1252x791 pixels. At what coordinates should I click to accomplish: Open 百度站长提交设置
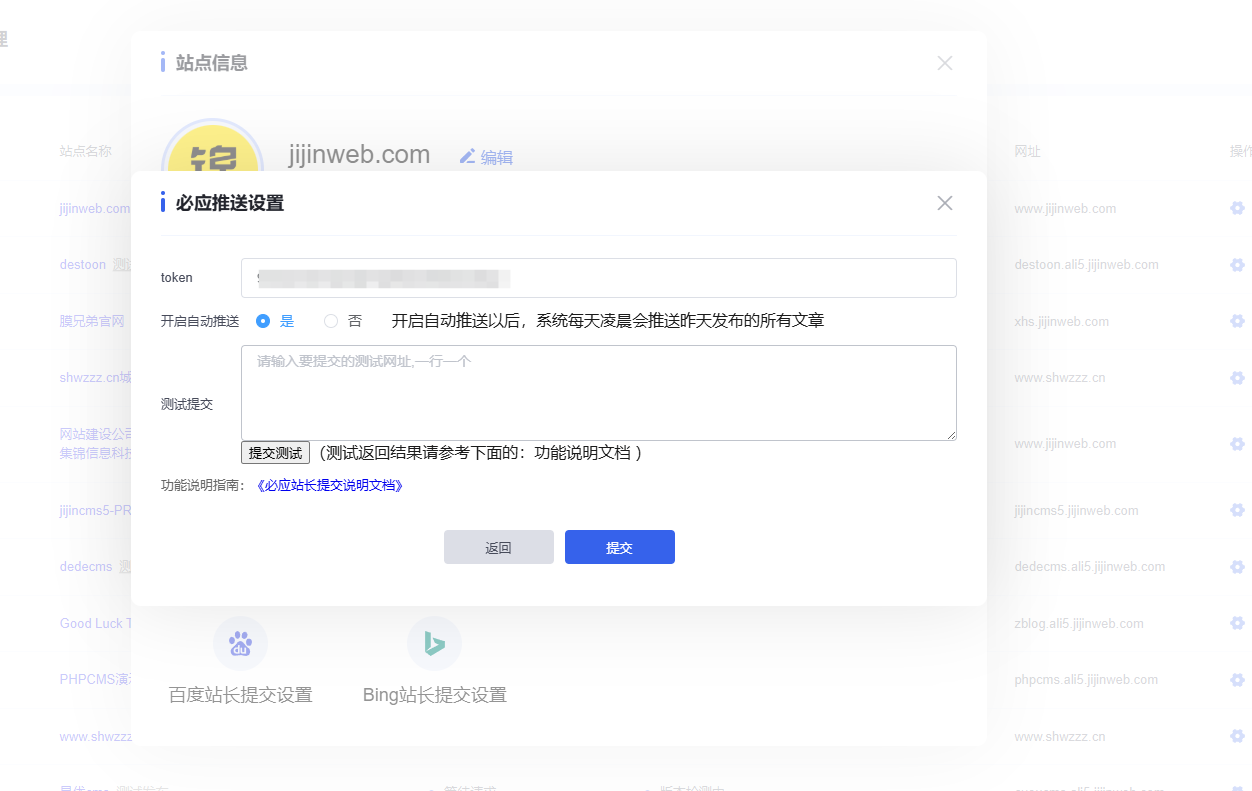[241, 694]
